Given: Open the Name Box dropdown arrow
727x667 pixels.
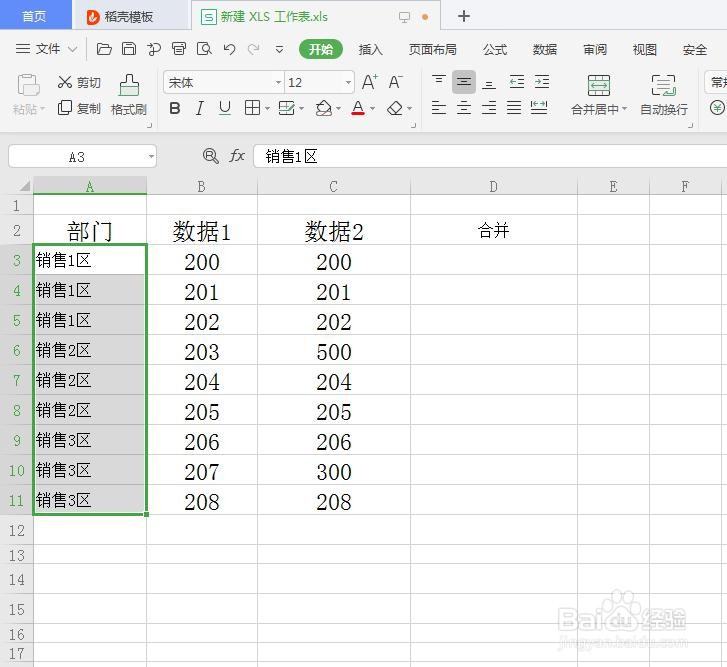Looking at the screenshot, I should (x=151, y=157).
